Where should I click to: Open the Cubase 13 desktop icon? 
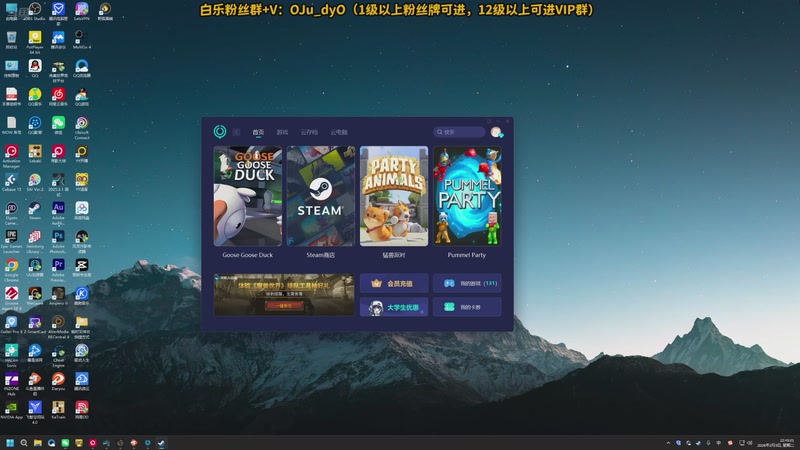(11, 183)
